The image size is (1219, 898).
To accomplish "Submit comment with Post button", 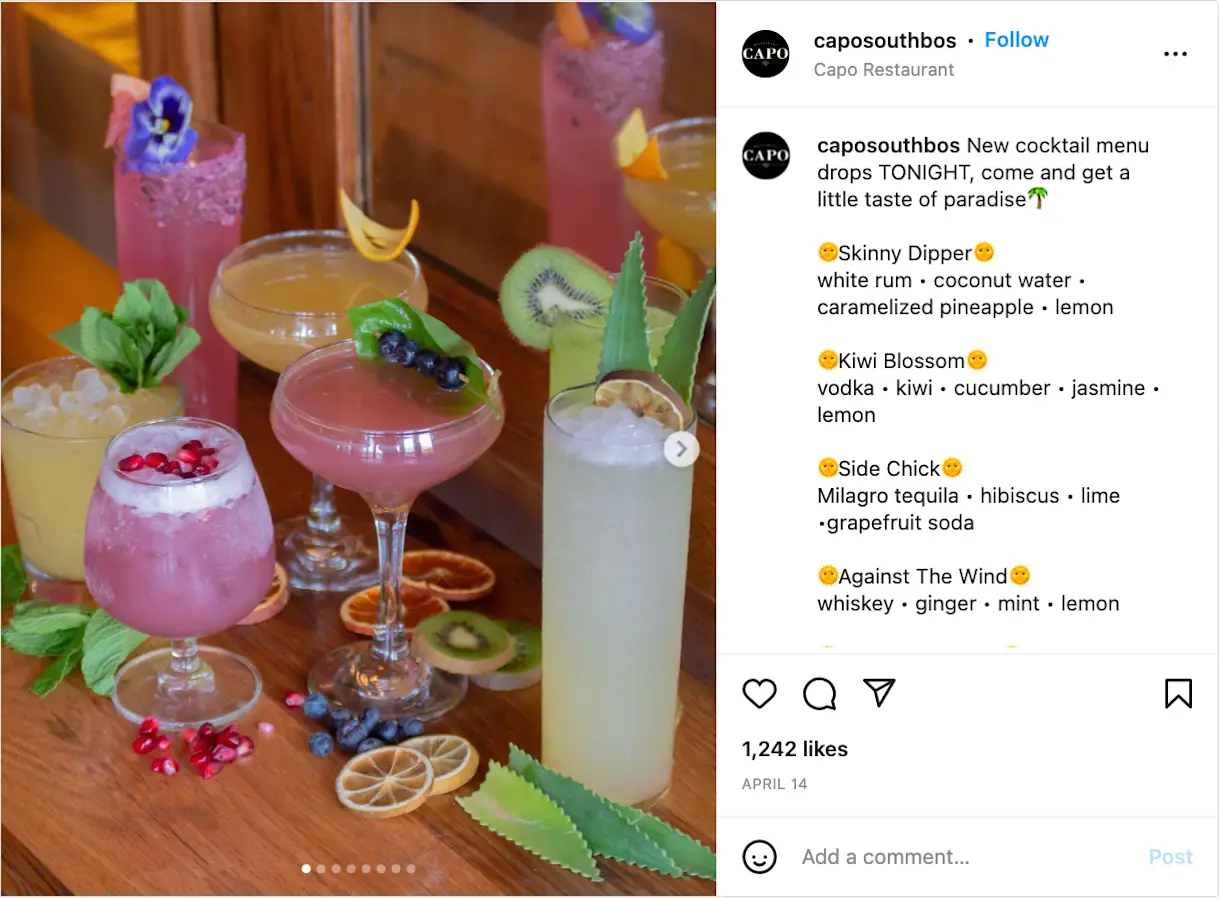I will (x=1171, y=857).
